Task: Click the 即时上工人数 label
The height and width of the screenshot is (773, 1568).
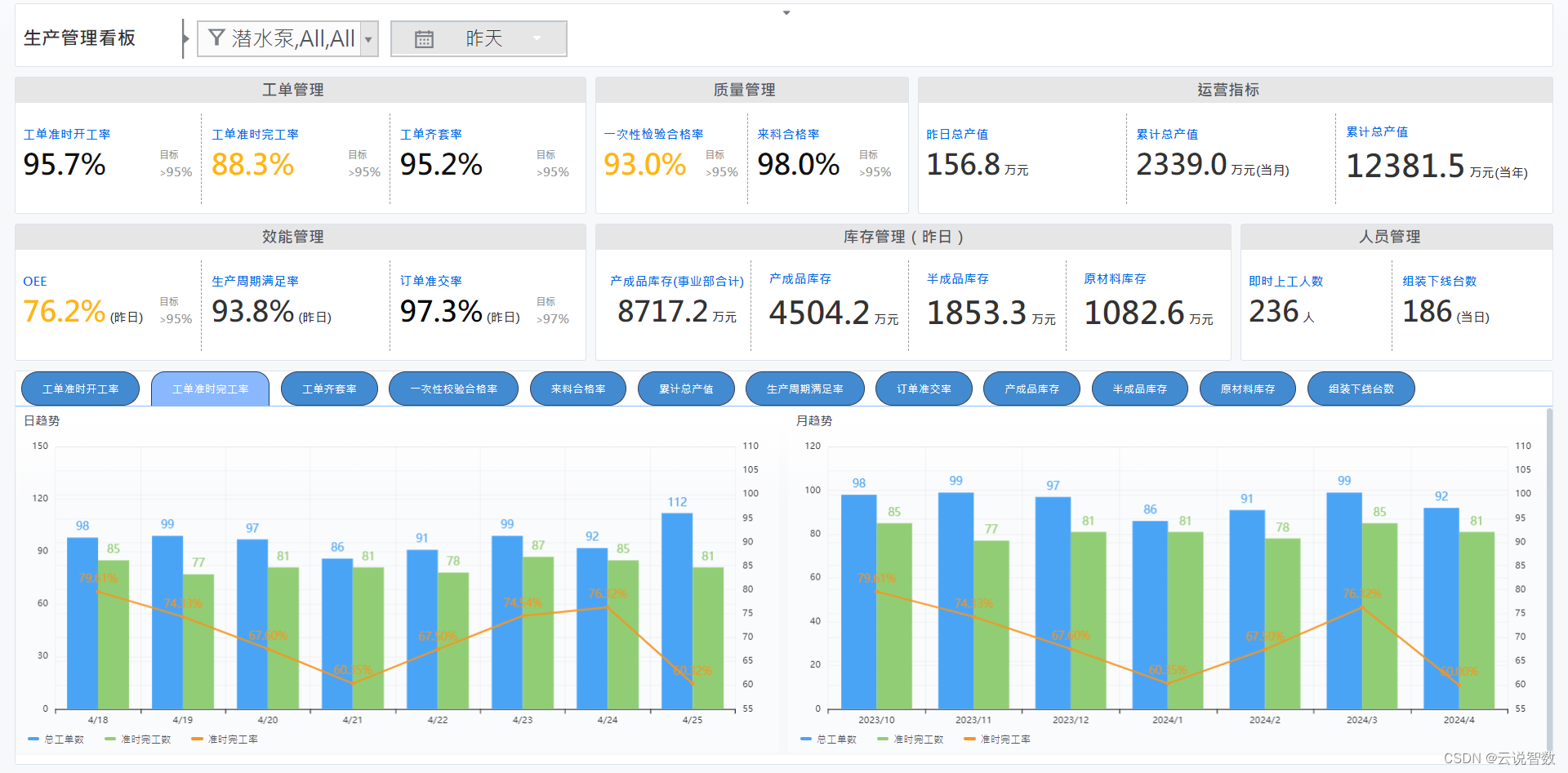Action: (x=1286, y=281)
